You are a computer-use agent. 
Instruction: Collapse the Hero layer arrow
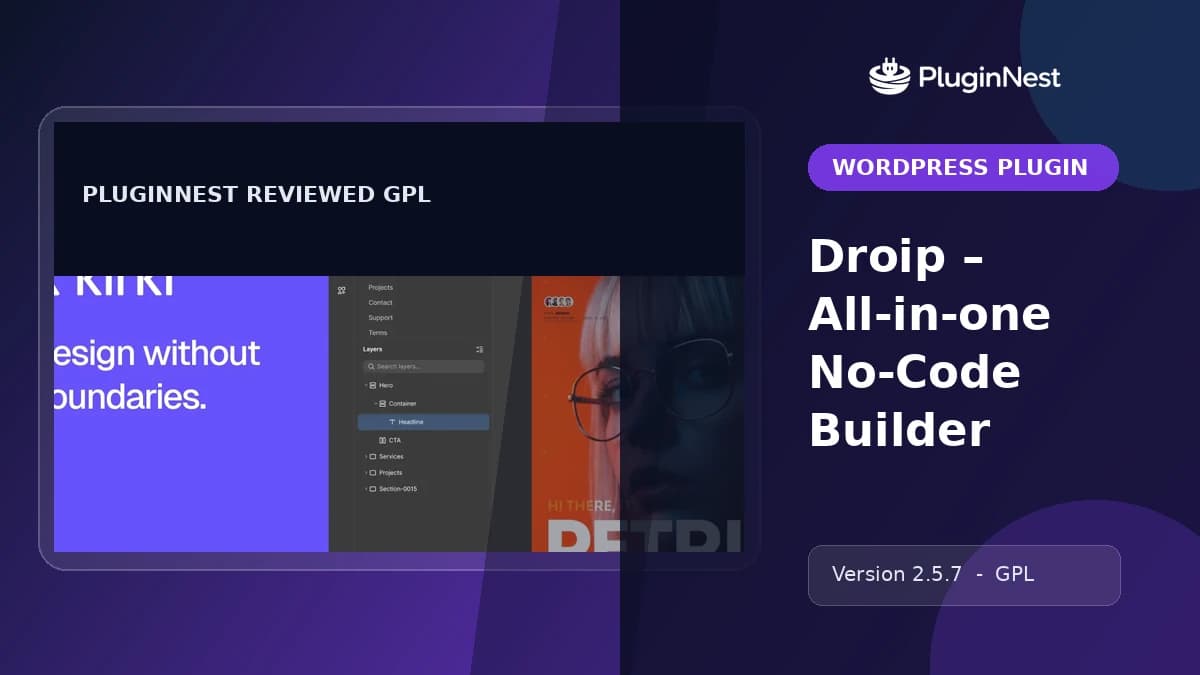click(365, 385)
